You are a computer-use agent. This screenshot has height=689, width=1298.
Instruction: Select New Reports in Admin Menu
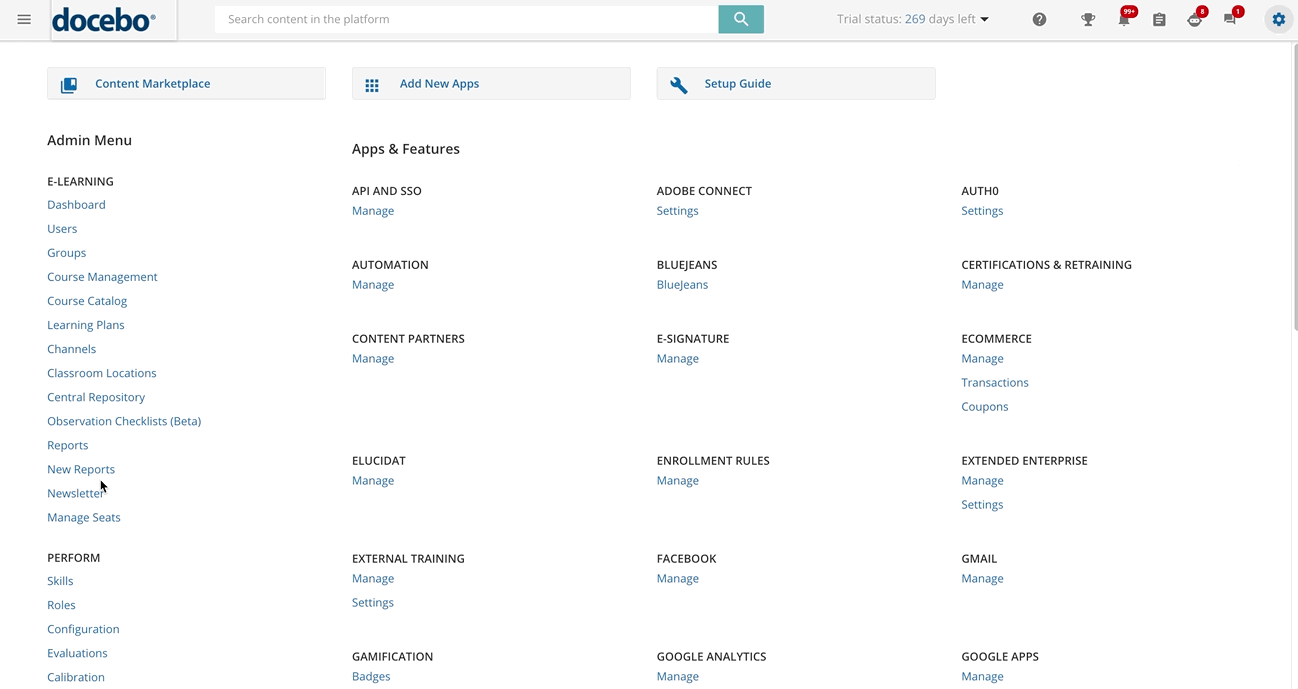(x=81, y=469)
